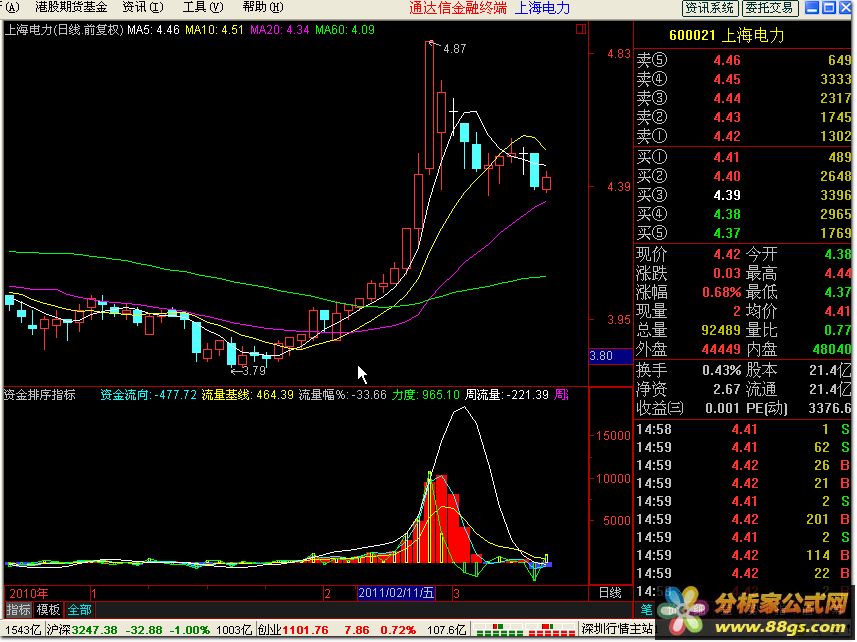Click the 14:59 tick row with volume 114
This screenshot has height=642, width=857.
click(743, 556)
